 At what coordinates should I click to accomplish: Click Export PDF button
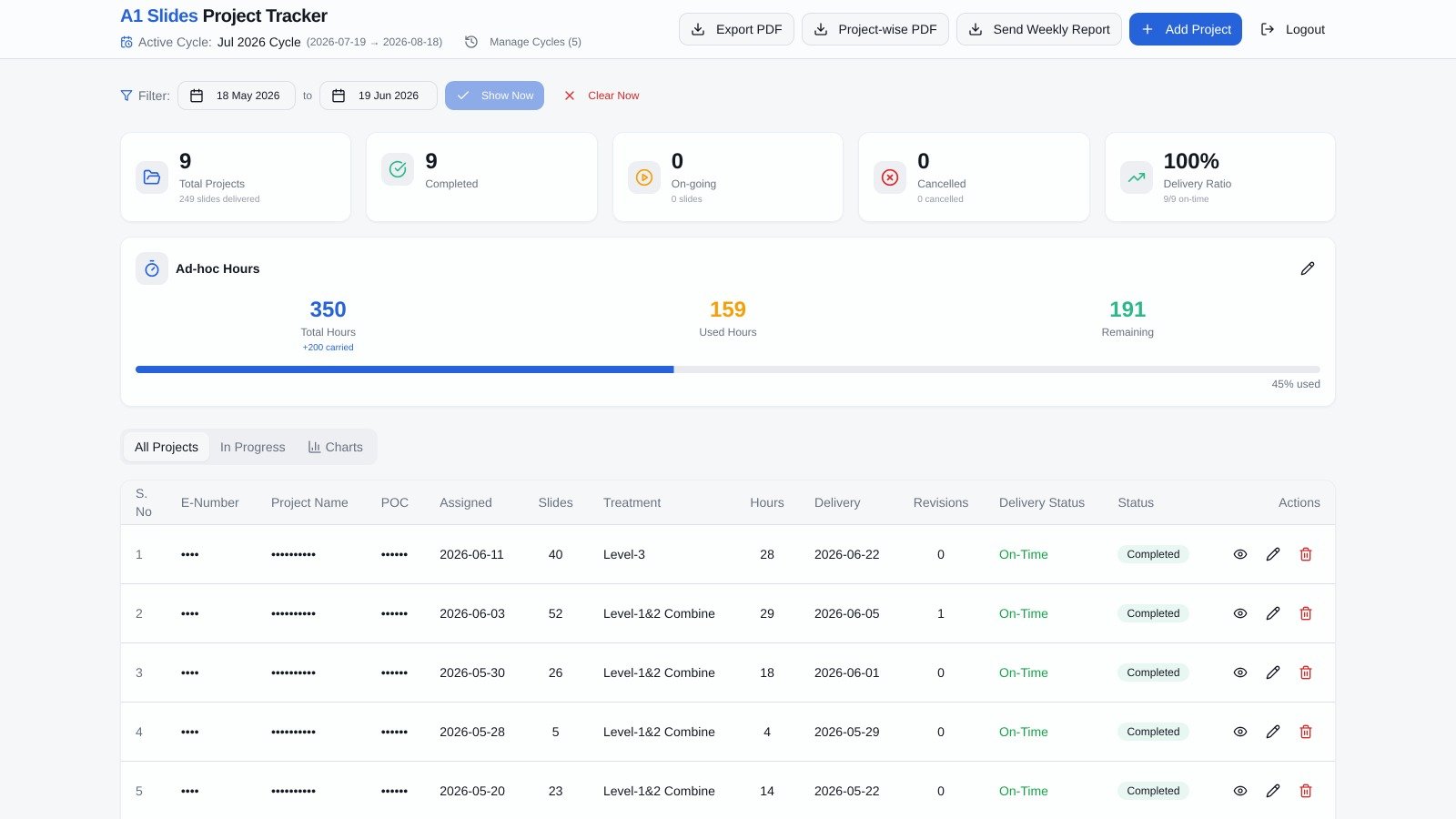point(736,29)
